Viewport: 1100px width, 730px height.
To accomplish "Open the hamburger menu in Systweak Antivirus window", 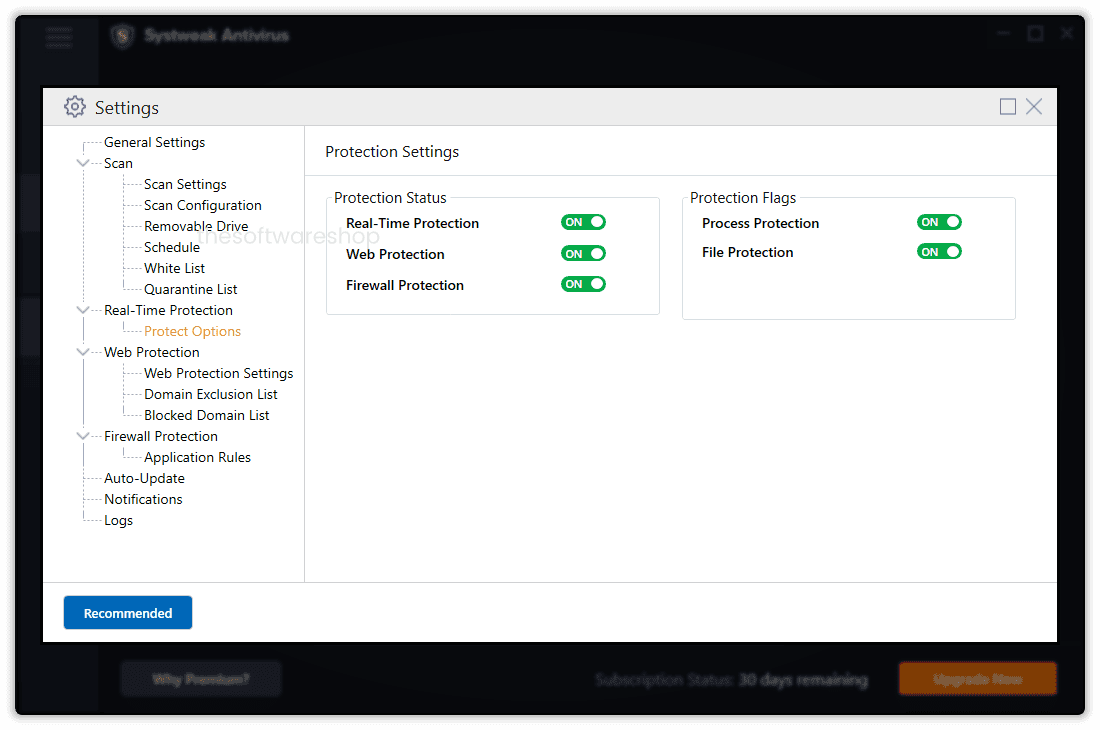I will (x=59, y=36).
